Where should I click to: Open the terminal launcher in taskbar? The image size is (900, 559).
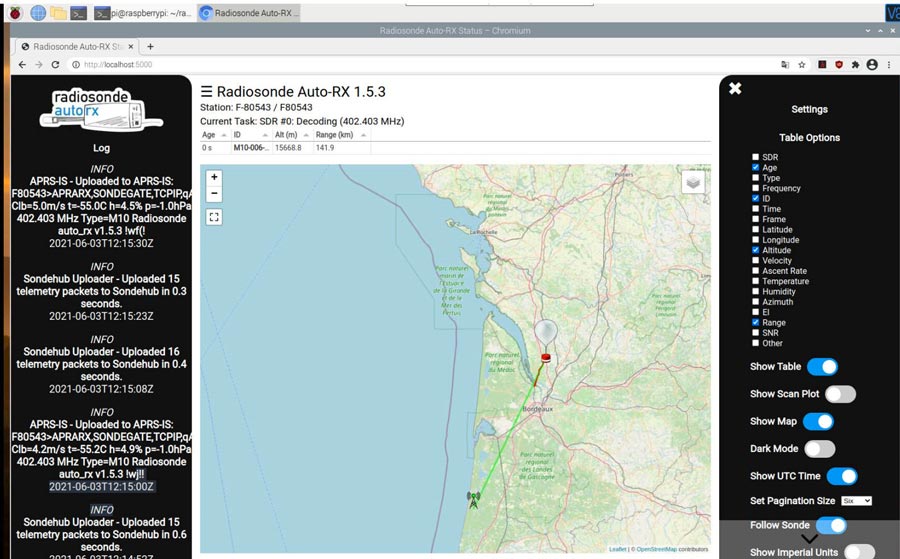[x=79, y=13]
